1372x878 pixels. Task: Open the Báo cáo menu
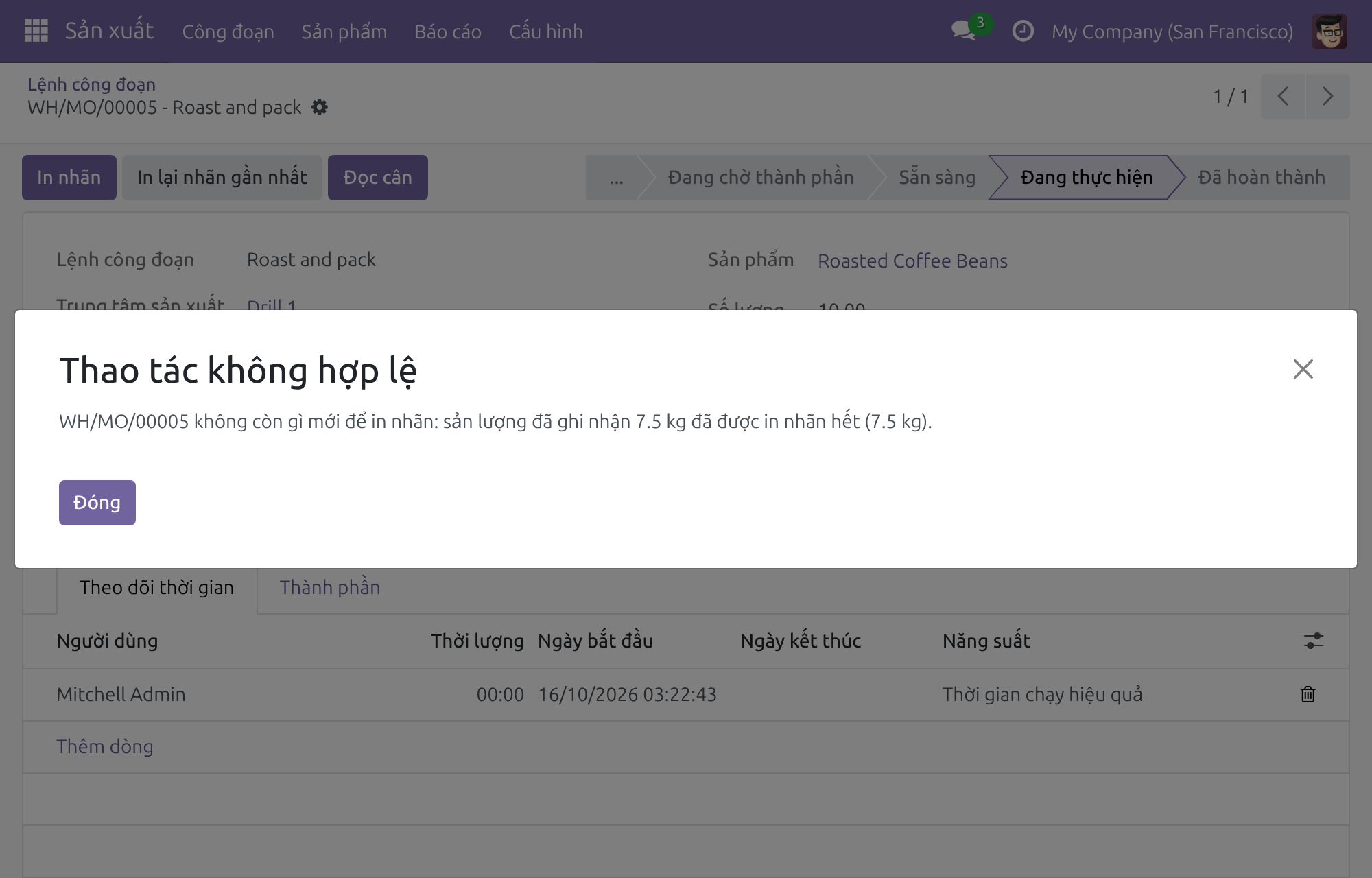pyautogui.click(x=448, y=32)
